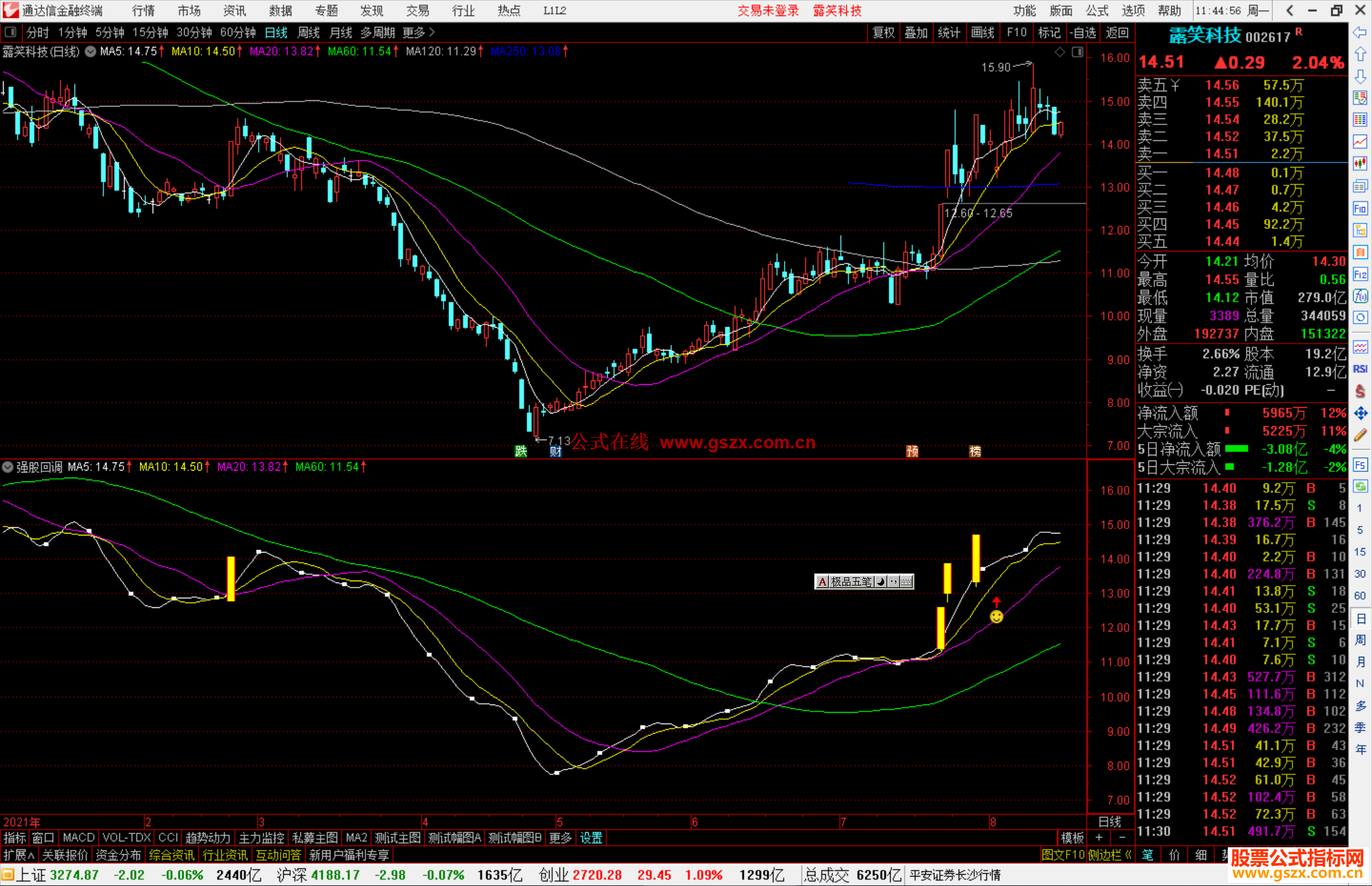Select the pencil drawing tool icon
The image size is (1372, 886).
click(1360, 435)
